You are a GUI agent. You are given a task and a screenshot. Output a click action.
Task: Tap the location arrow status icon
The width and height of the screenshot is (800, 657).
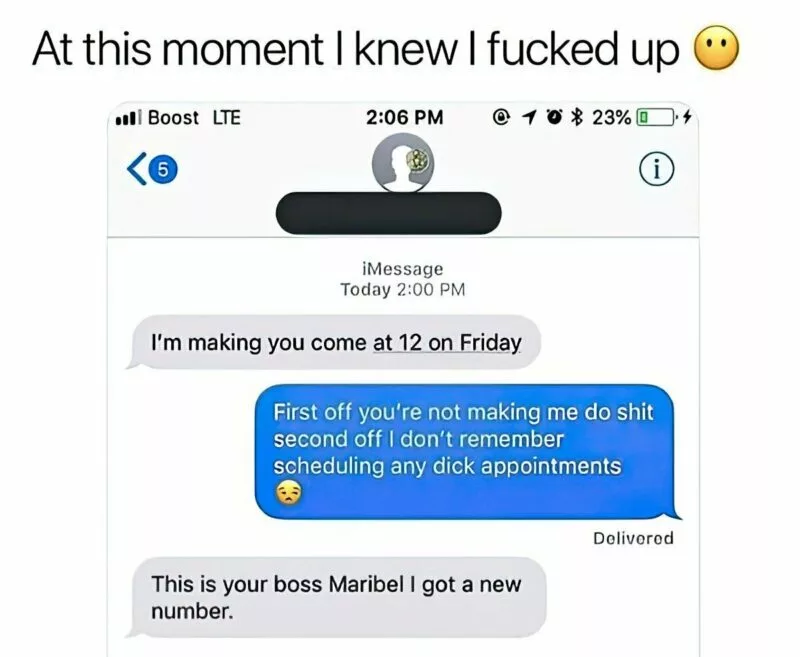[529, 118]
